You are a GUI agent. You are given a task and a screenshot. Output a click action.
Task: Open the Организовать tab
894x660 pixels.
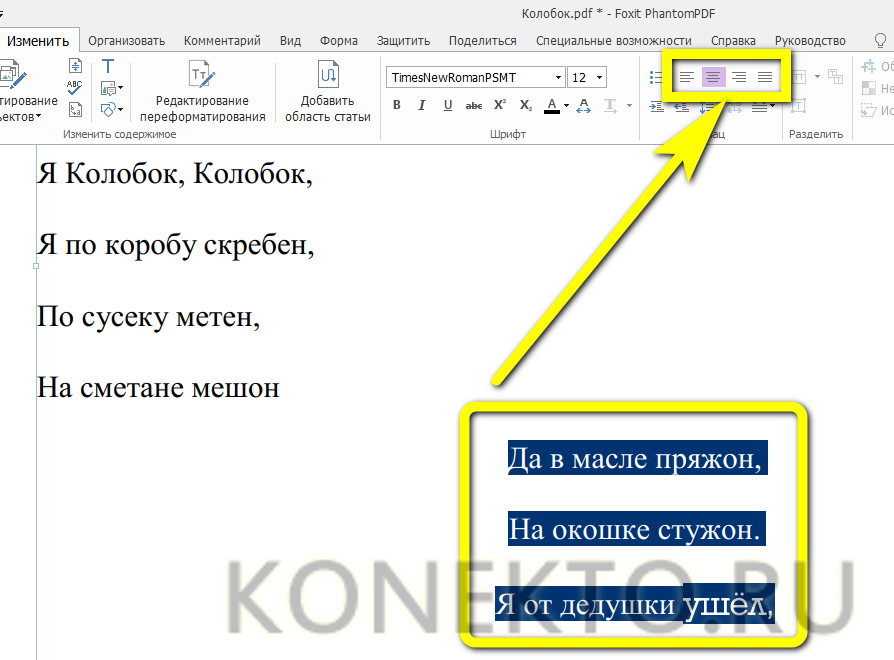(x=126, y=41)
